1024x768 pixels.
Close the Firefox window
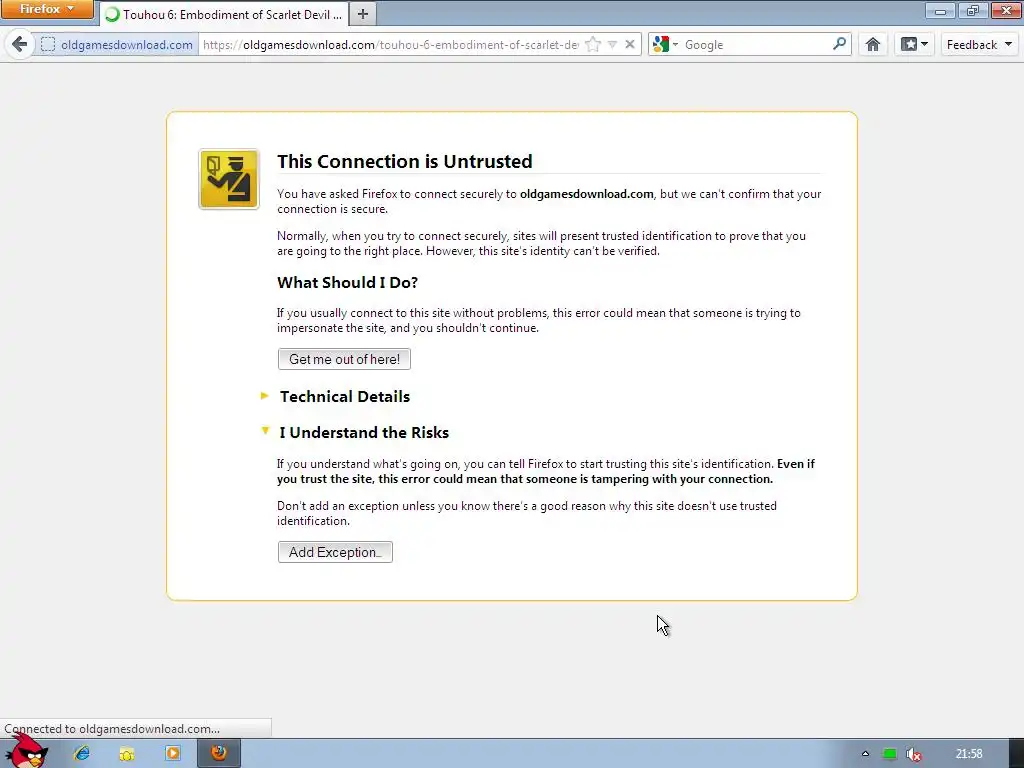1006,10
